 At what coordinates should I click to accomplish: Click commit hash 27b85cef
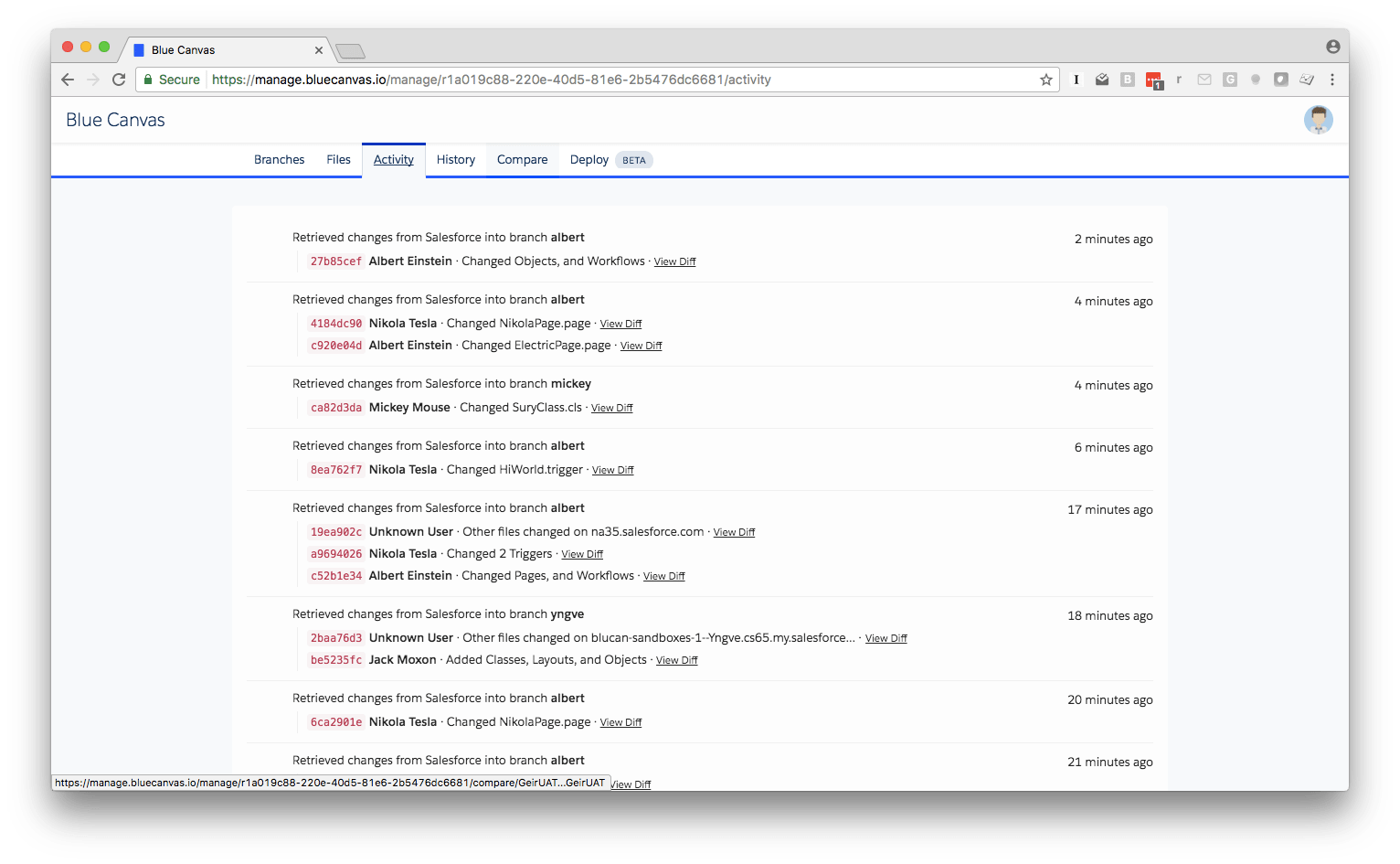tap(336, 261)
